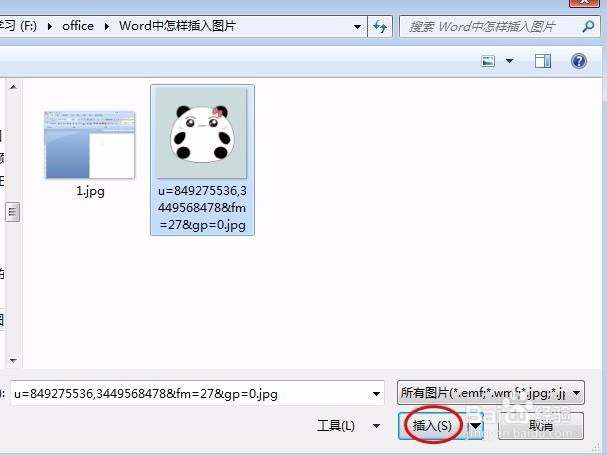Click the 取消 cancel button

[541, 426]
